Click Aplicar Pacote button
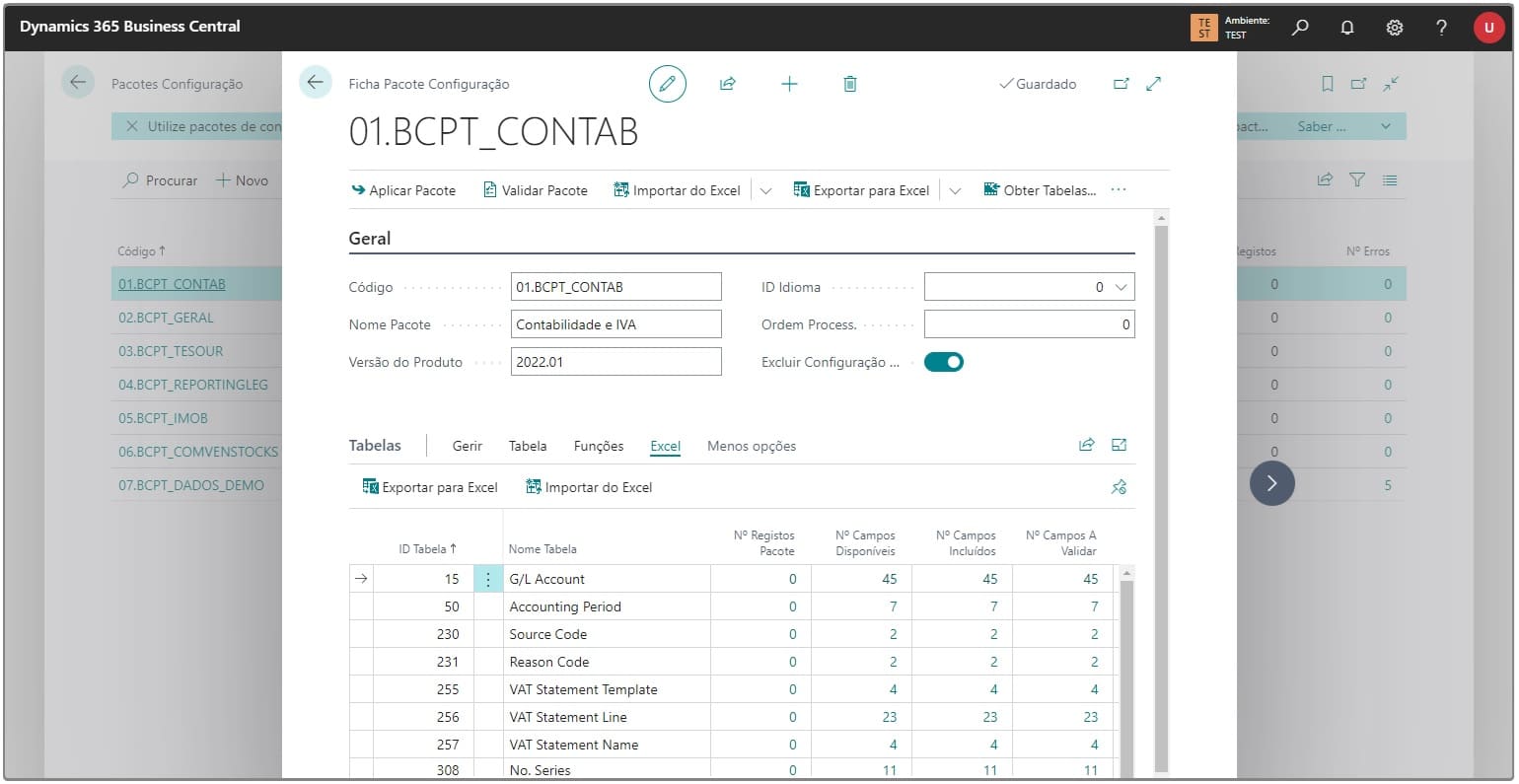The image size is (1519, 784). point(403,190)
